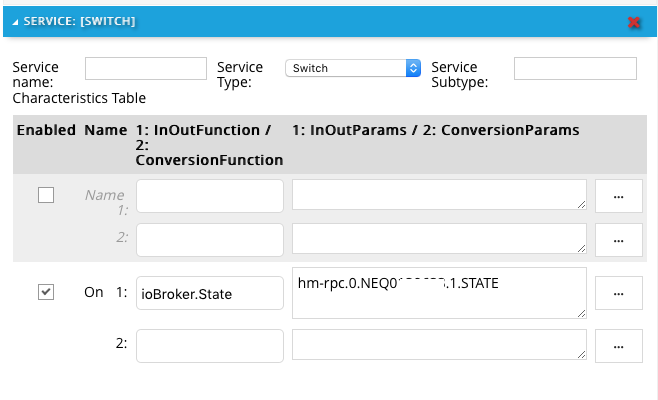Screen dimensions: 658x400
Task: Focus the Name 1 InOutParams textarea
Action: click(x=439, y=196)
